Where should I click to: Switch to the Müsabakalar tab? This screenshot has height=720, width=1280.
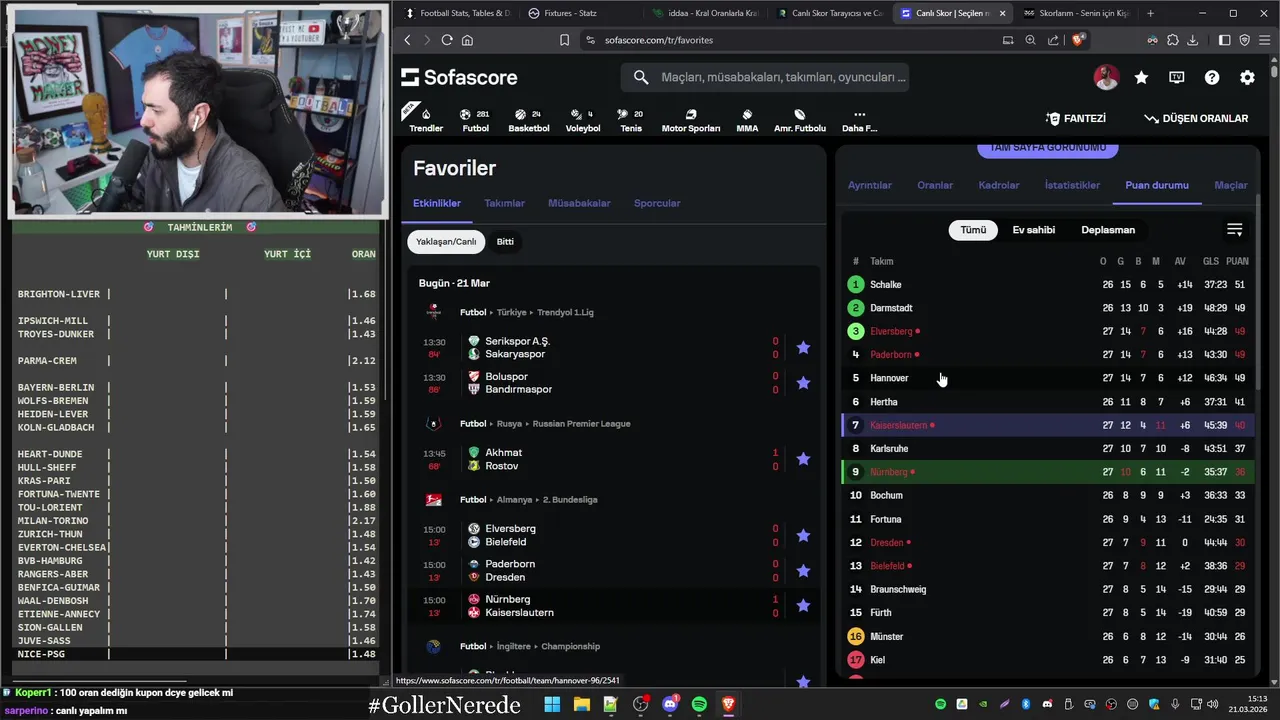[579, 203]
